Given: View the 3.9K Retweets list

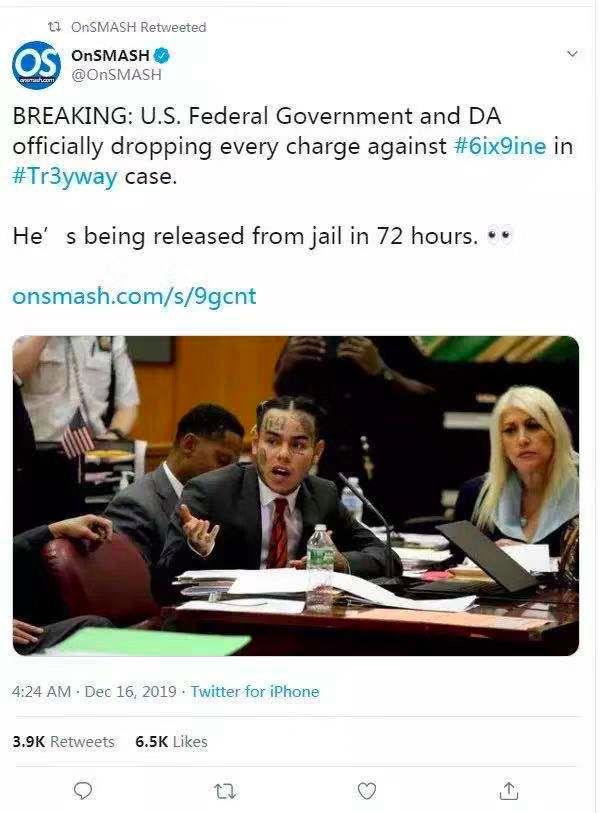Looking at the screenshot, I should point(63,742).
